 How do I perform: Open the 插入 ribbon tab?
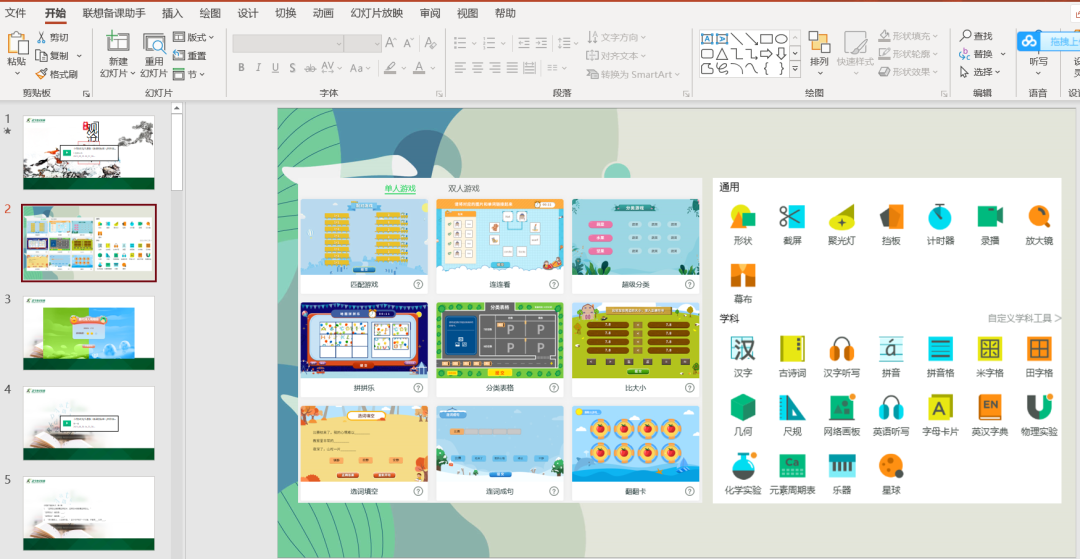172,13
